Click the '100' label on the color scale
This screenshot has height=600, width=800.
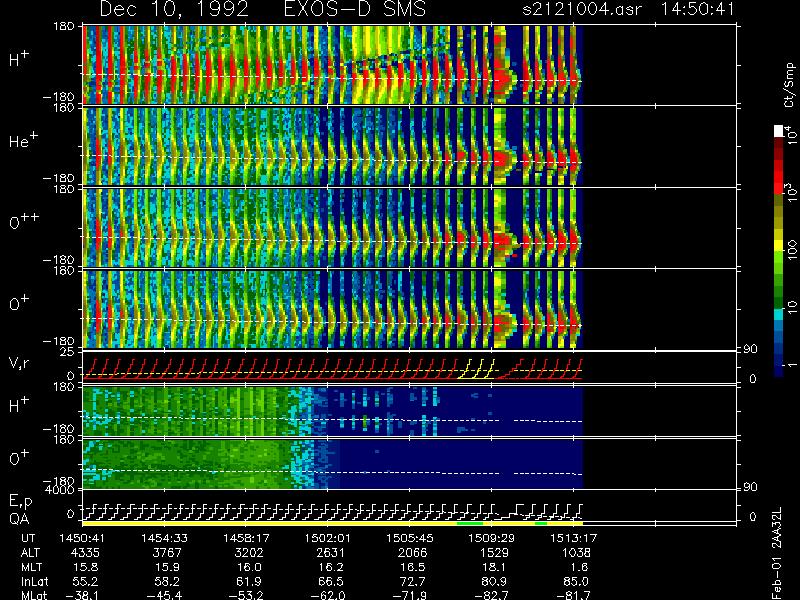(791, 250)
